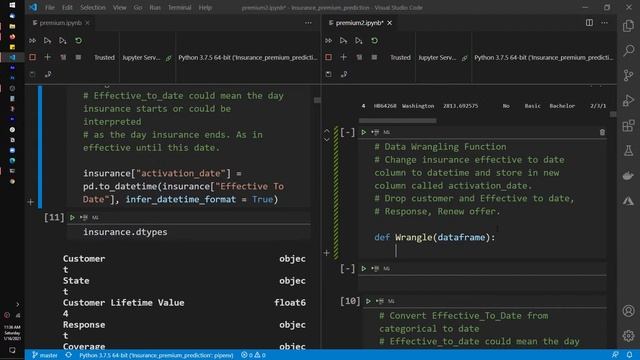
Task: Run by line in Data Wrangling cell
Action: pos(375,132)
